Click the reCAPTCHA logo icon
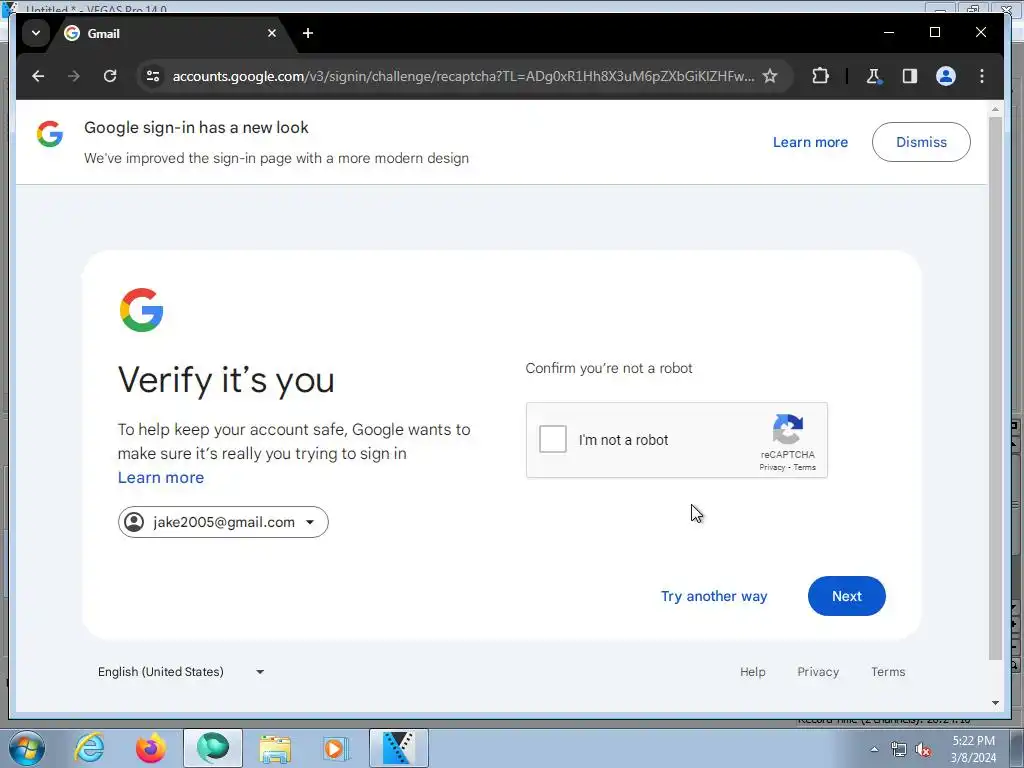Image resolution: width=1024 pixels, height=768 pixels. pyautogui.click(x=788, y=429)
